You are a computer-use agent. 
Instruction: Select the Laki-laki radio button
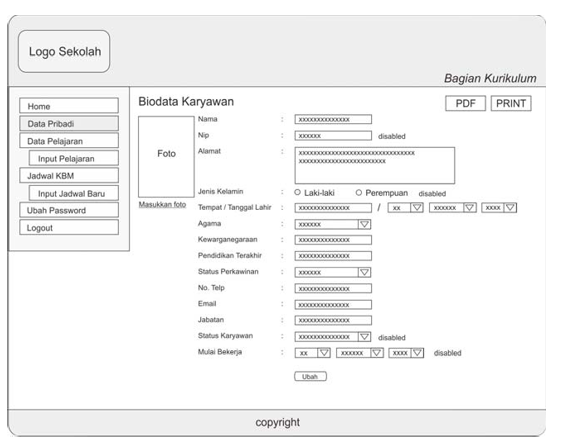pyautogui.click(x=297, y=192)
